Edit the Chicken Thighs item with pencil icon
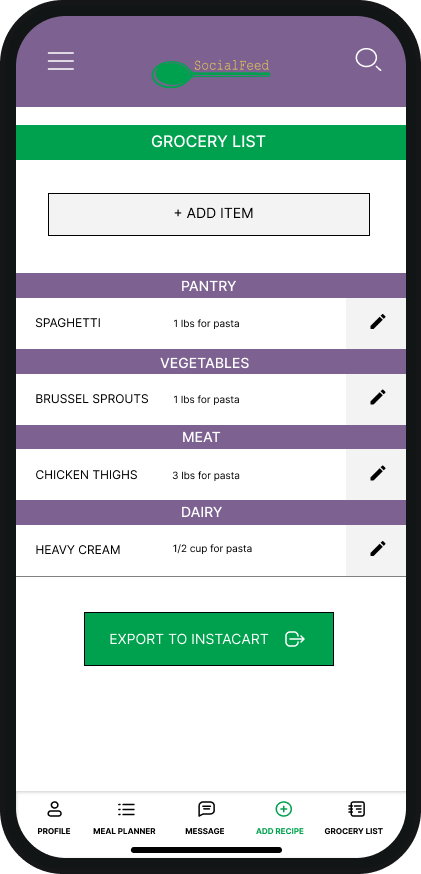This screenshot has width=421, height=874. click(x=378, y=474)
